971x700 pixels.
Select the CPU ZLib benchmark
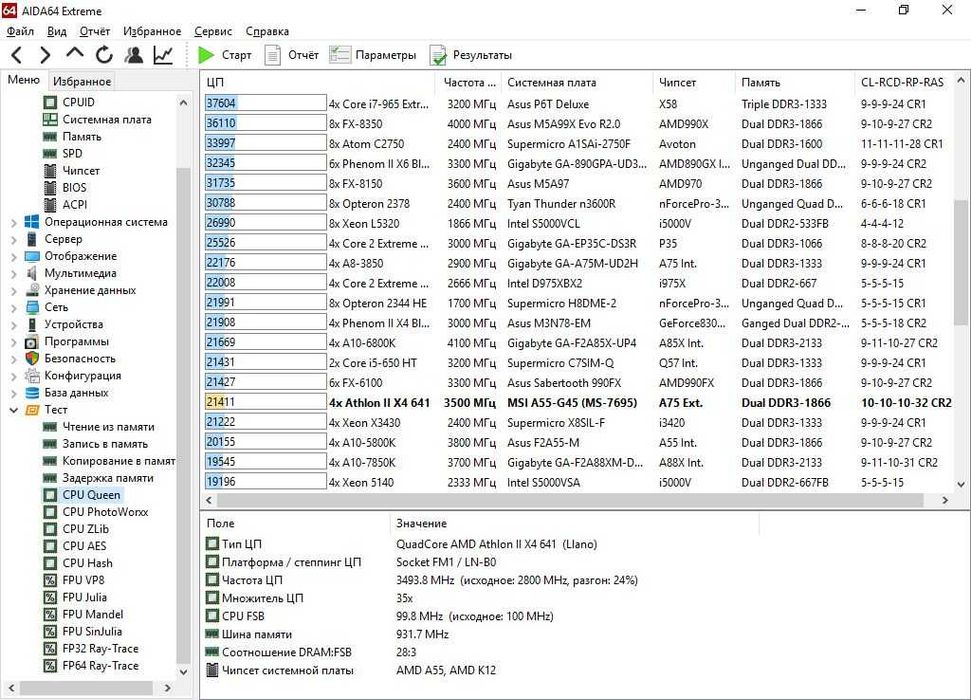coord(85,529)
